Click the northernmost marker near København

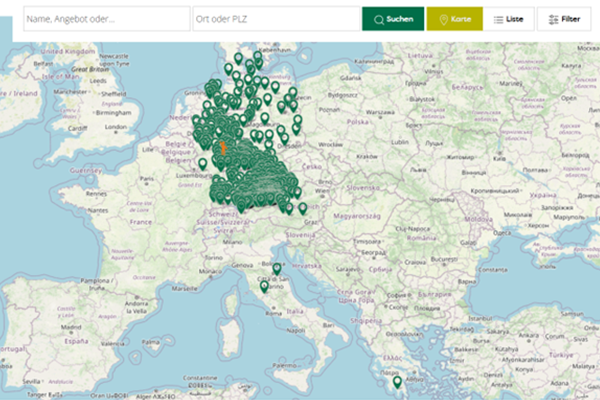coord(258,57)
